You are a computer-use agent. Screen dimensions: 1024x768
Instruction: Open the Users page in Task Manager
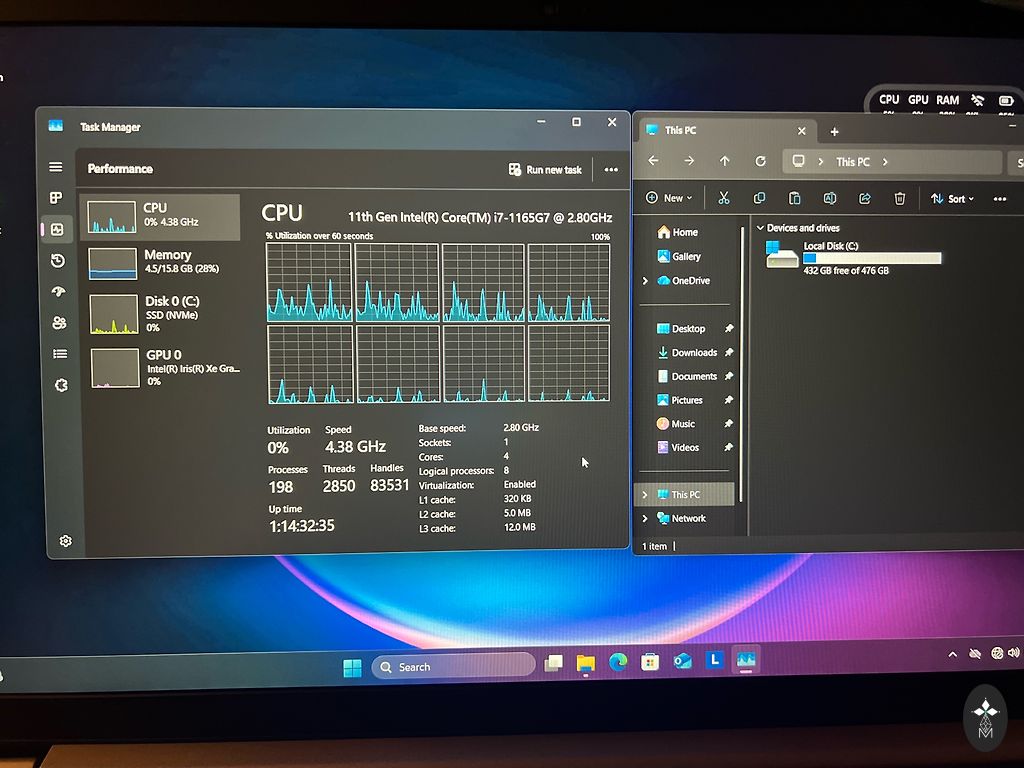[58, 323]
